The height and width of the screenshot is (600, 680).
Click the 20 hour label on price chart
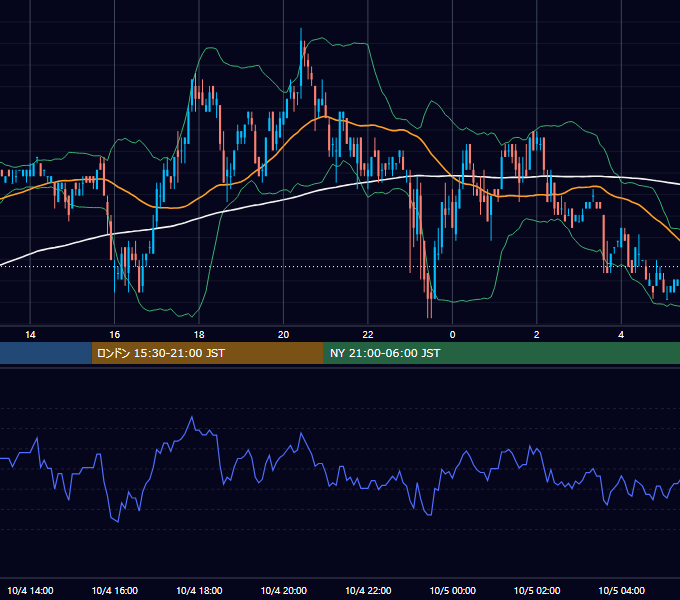pyautogui.click(x=283, y=335)
